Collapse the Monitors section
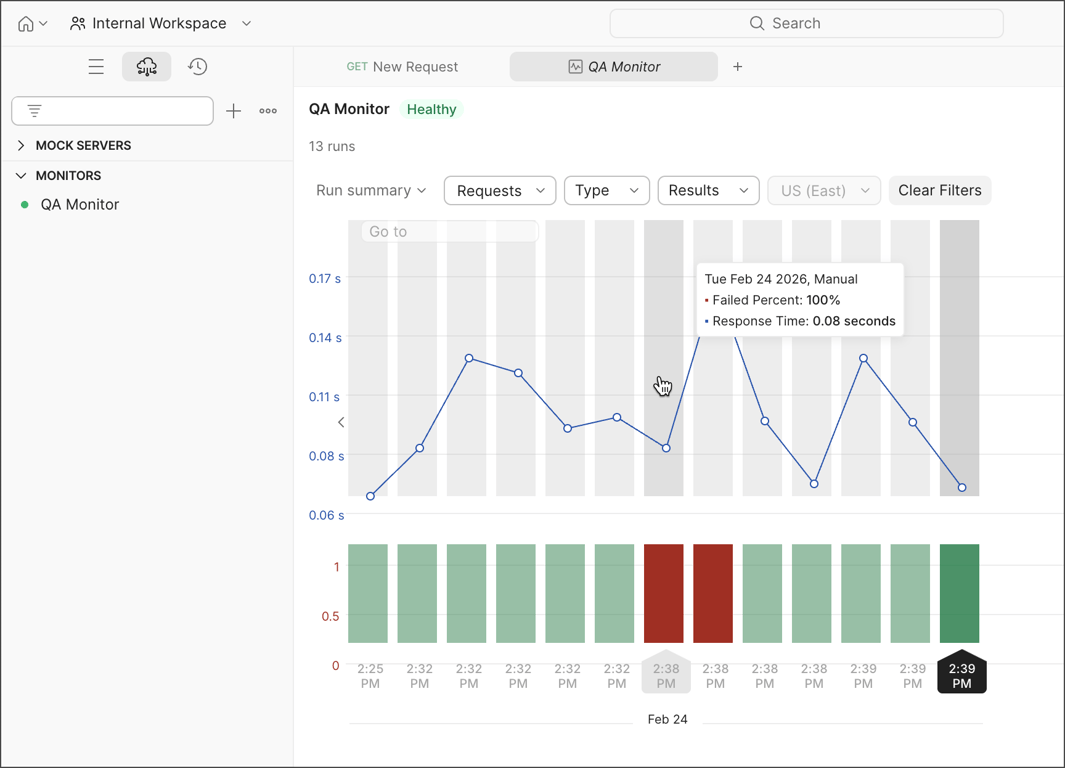 pyautogui.click(x=21, y=175)
